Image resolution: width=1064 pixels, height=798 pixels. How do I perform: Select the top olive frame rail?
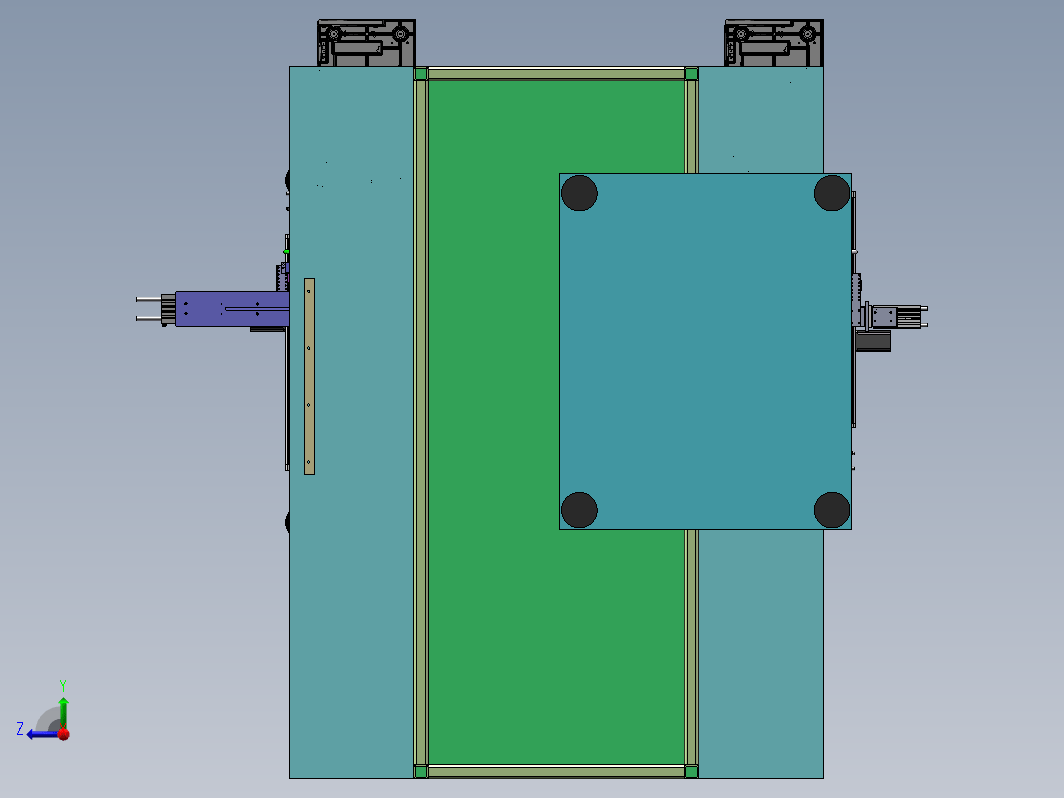556,73
